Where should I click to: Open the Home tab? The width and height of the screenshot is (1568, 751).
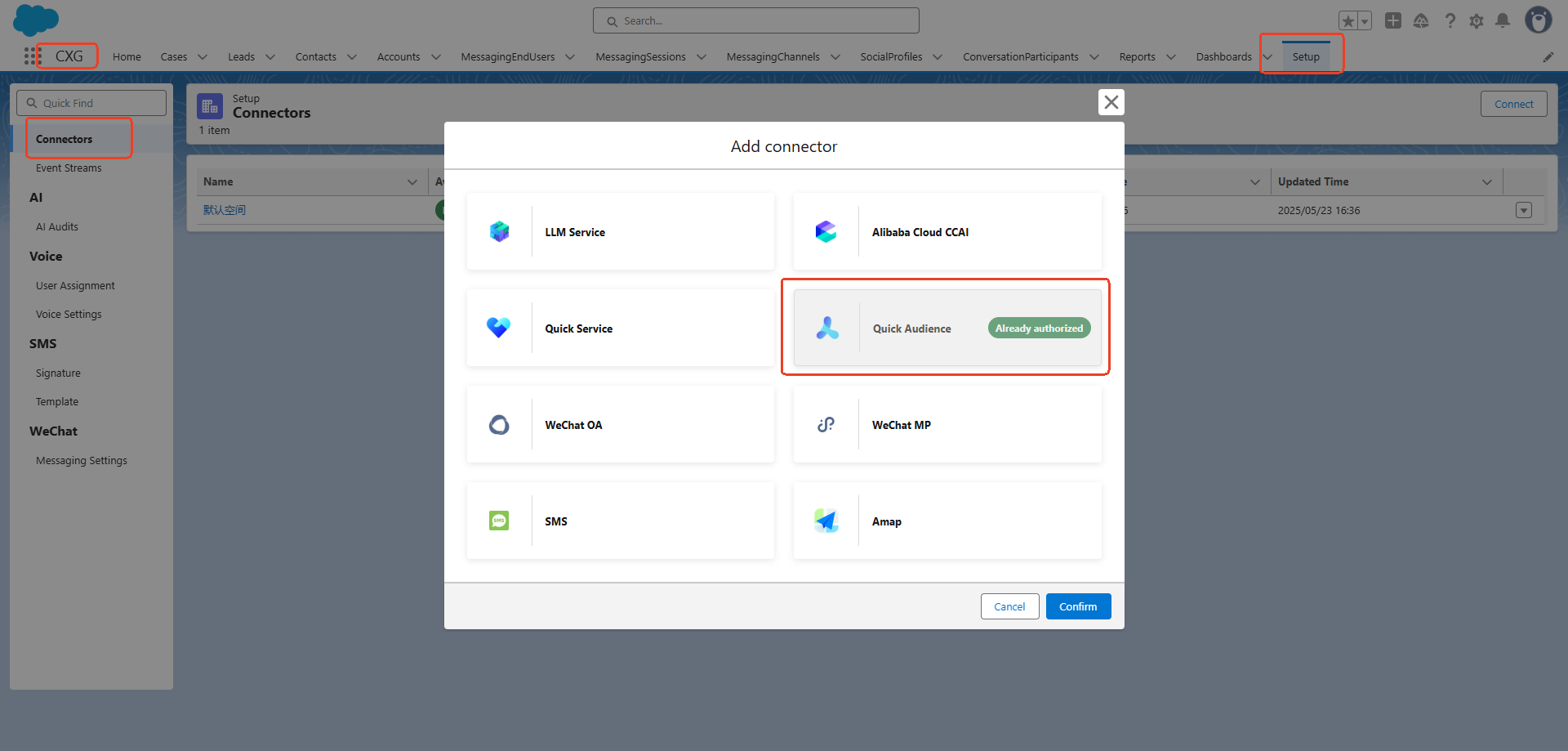click(127, 56)
